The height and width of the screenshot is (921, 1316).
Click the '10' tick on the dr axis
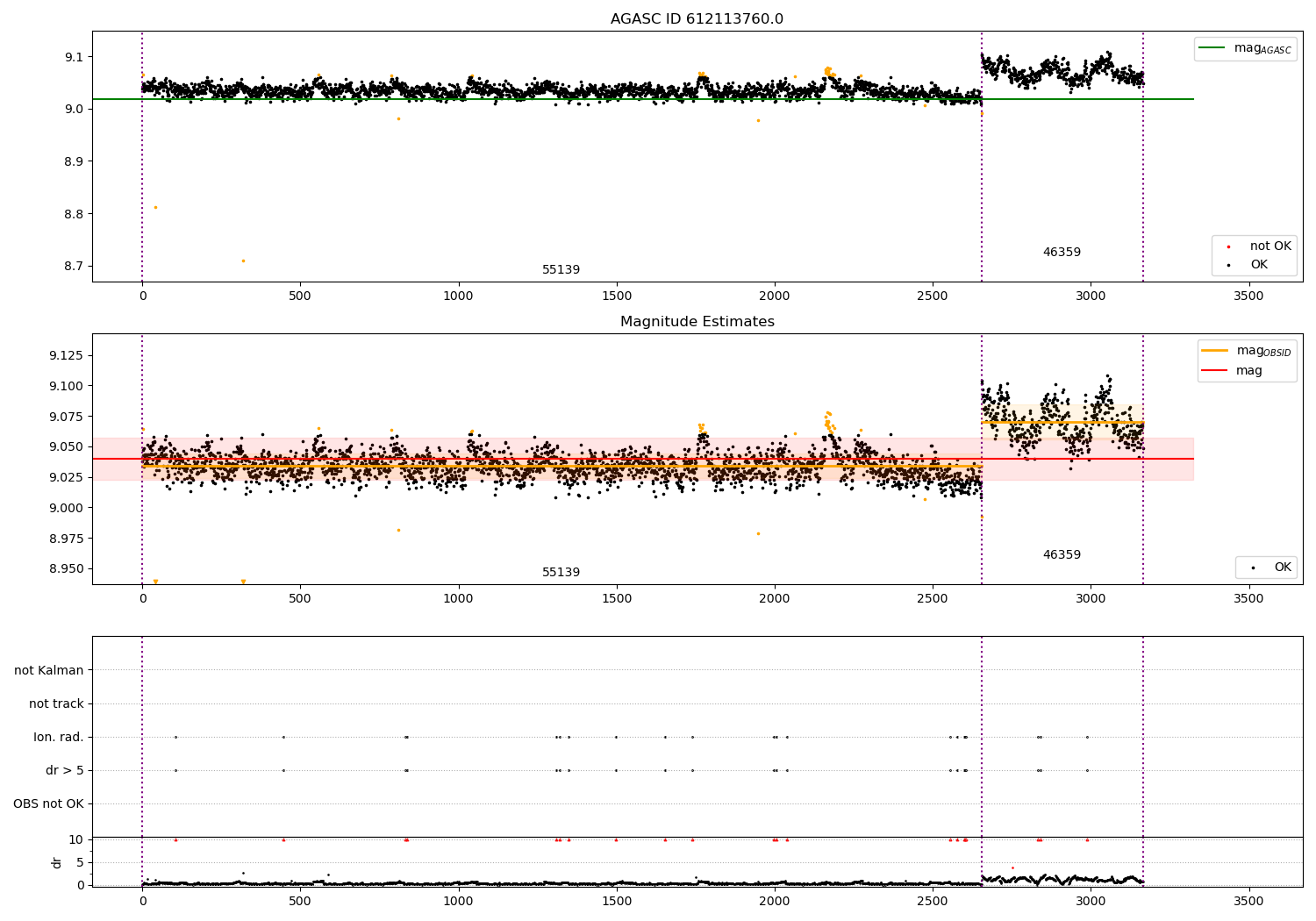(x=76, y=839)
